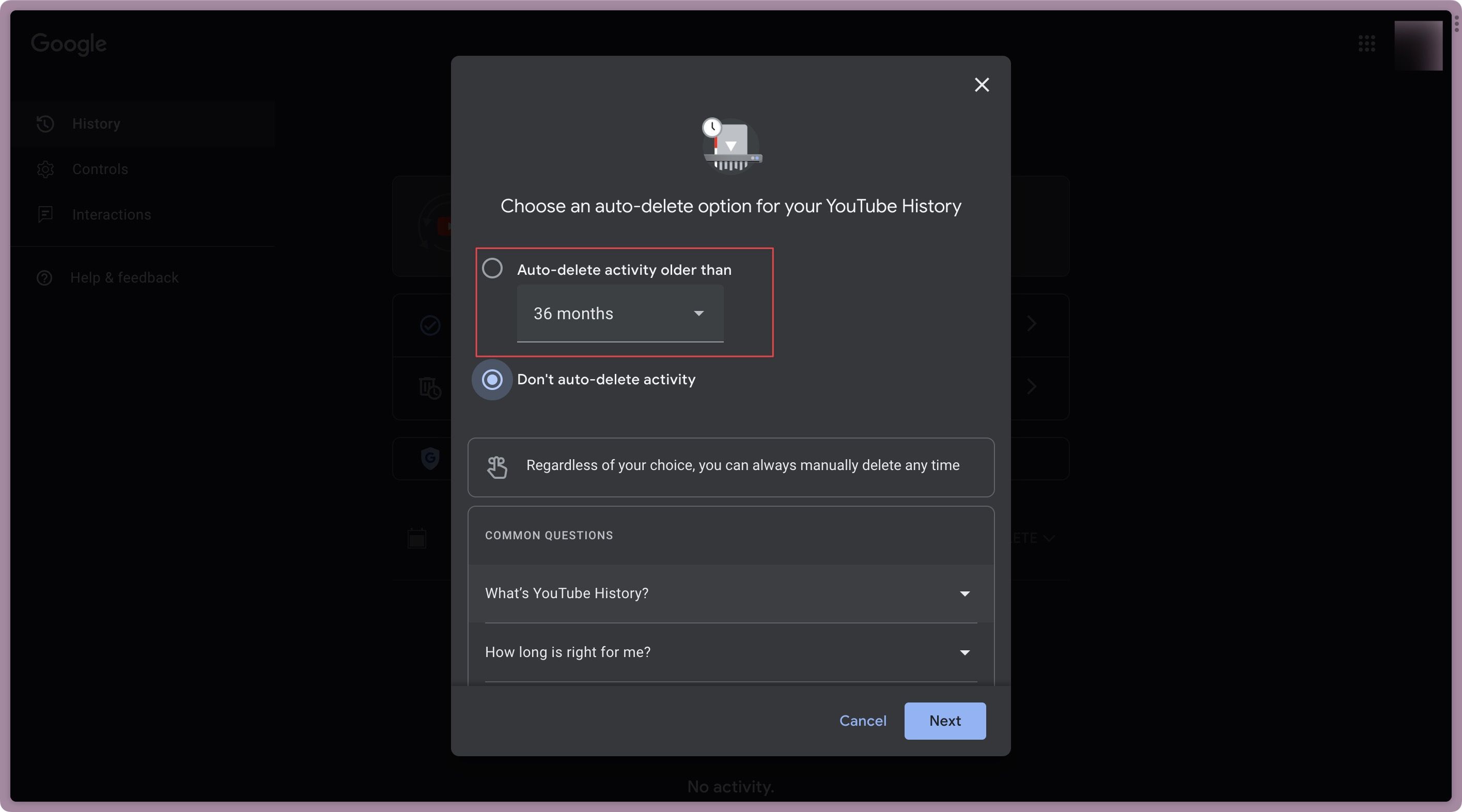The width and height of the screenshot is (1462, 812).
Task: Click the Cancel button to dismiss
Action: pyautogui.click(x=862, y=720)
